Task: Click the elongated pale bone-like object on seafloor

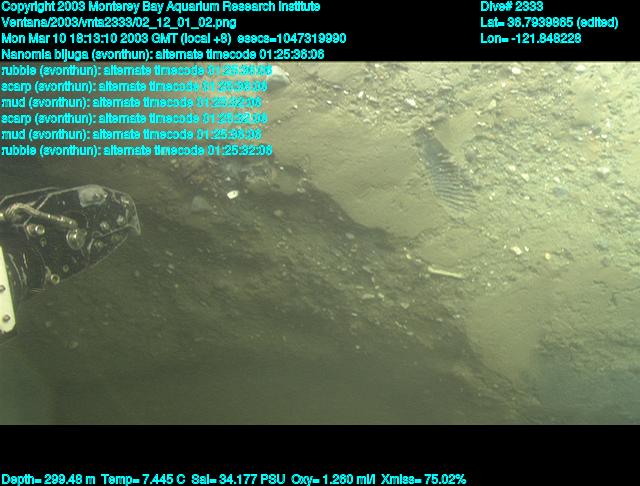Action: 445,272
